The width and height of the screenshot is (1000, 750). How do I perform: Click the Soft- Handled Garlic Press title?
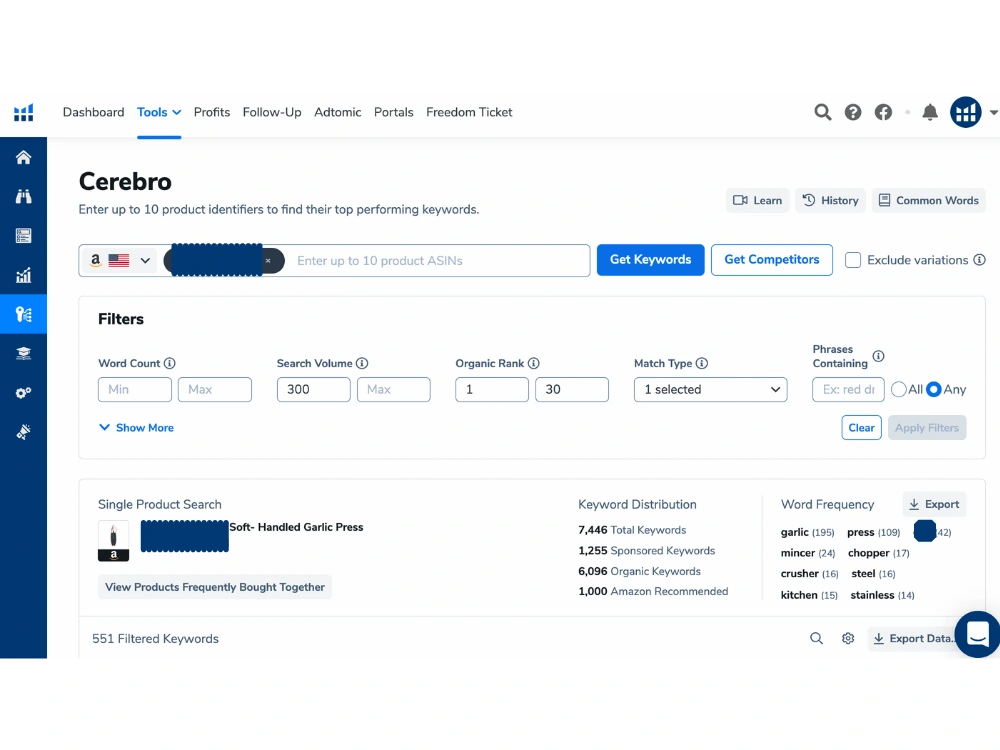pos(297,527)
